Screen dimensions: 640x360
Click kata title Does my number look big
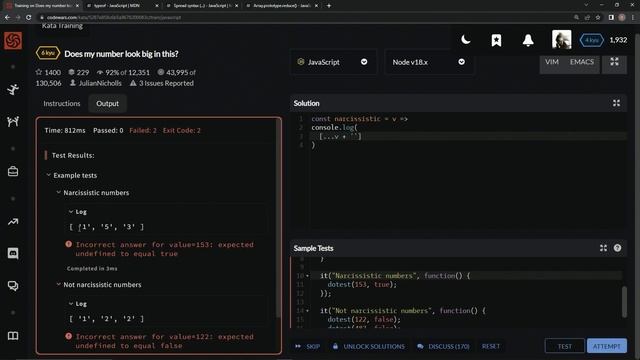point(121,54)
